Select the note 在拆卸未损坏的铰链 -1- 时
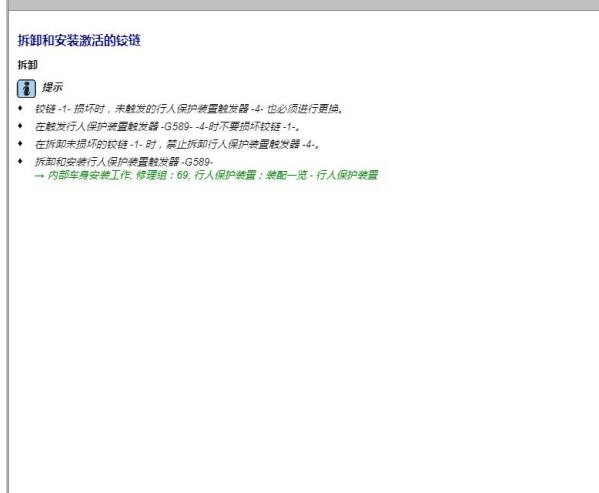This screenshot has width=599, height=493. coord(178,144)
